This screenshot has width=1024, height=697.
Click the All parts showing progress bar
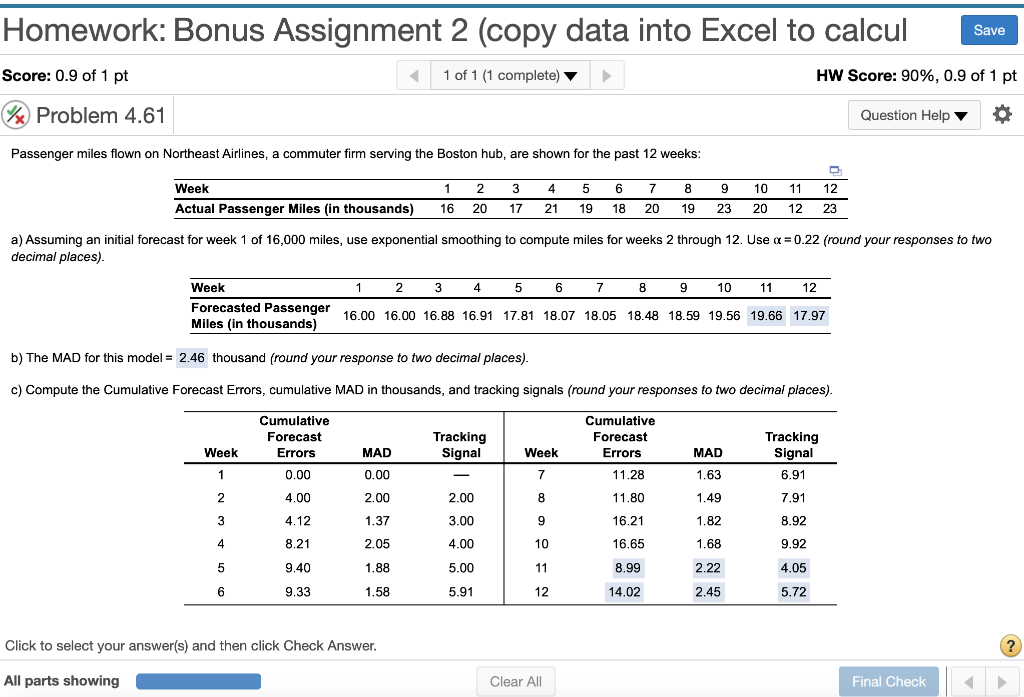tap(198, 681)
